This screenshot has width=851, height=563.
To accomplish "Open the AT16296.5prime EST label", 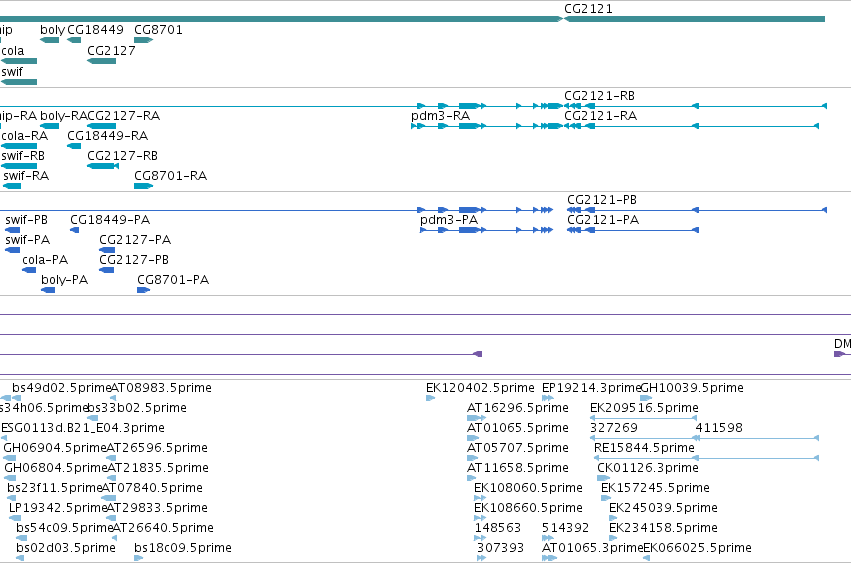I will pyautogui.click(x=518, y=408).
